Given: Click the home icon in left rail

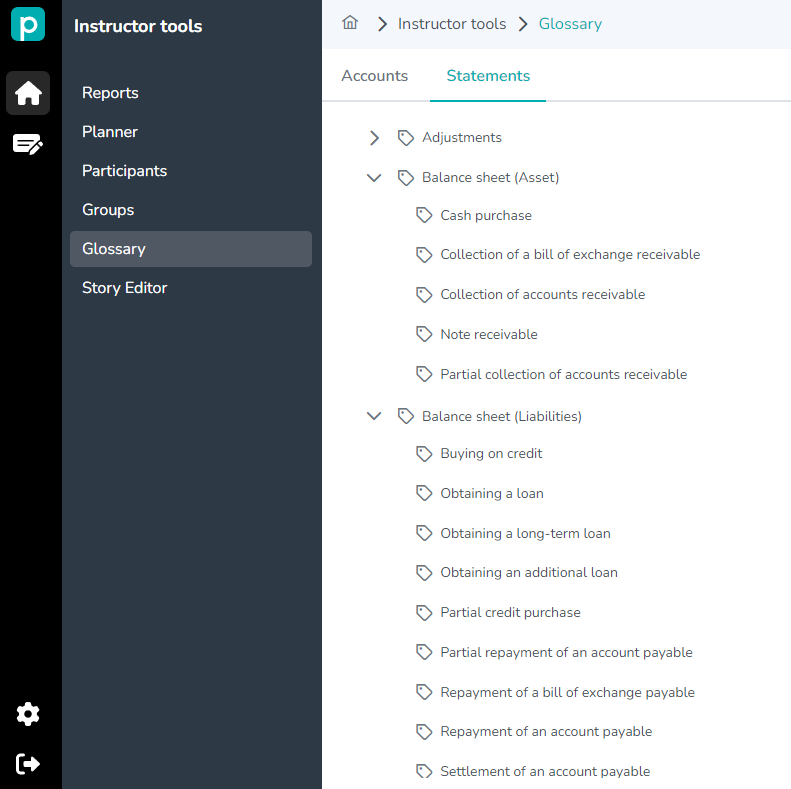Looking at the screenshot, I should point(28,93).
